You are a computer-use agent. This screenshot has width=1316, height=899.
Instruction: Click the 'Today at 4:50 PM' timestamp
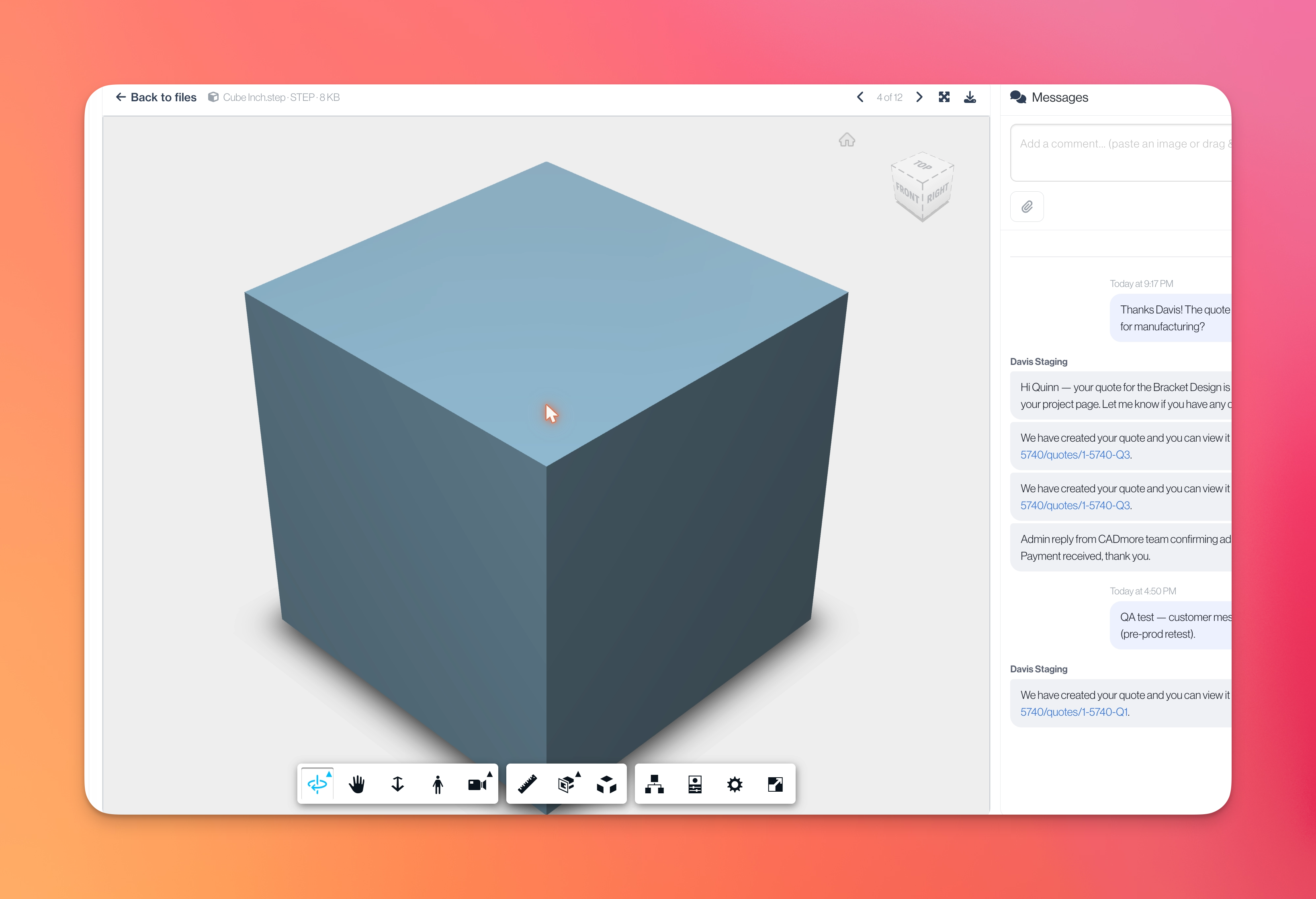point(1143,592)
